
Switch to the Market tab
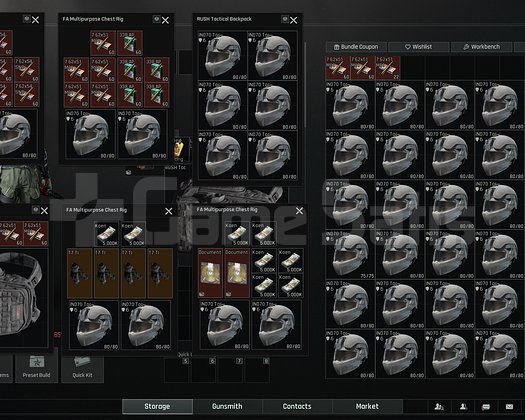coord(367,406)
